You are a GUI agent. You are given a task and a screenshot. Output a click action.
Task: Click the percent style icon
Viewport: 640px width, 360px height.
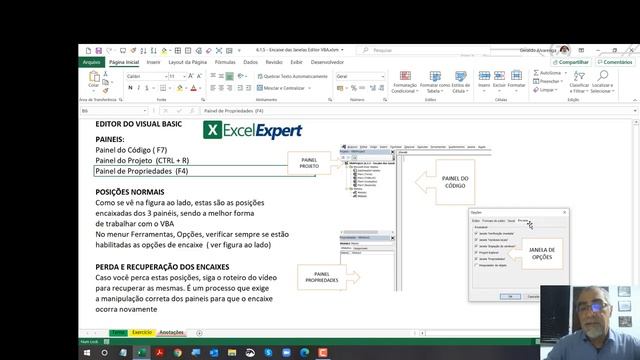tap(354, 88)
